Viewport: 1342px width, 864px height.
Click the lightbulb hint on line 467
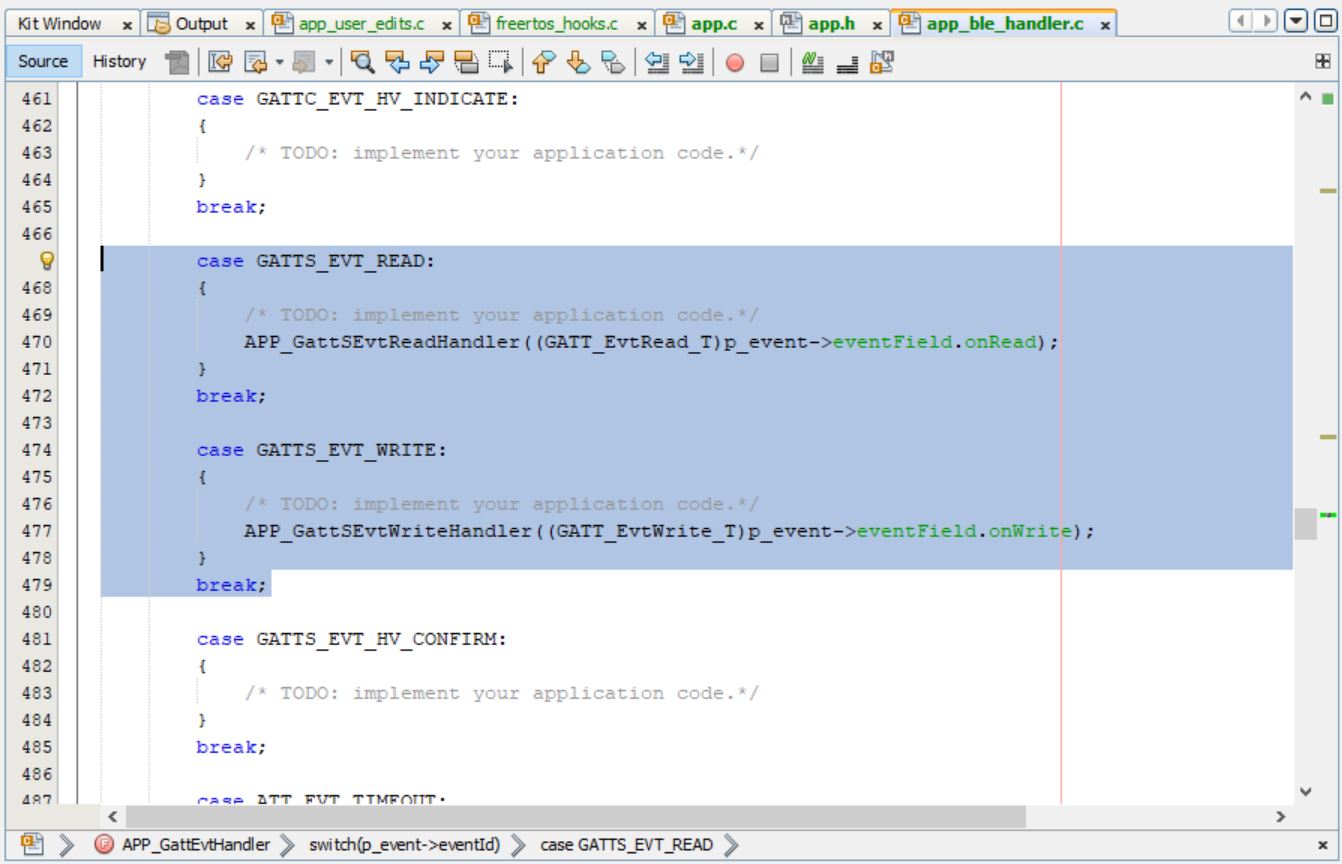pos(44,262)
